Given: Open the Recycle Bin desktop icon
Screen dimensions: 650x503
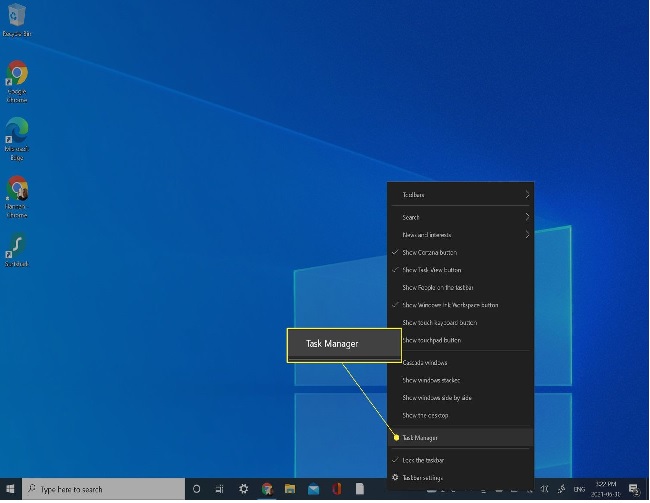Looking at the screenshot, I should (x=17, y=20).
